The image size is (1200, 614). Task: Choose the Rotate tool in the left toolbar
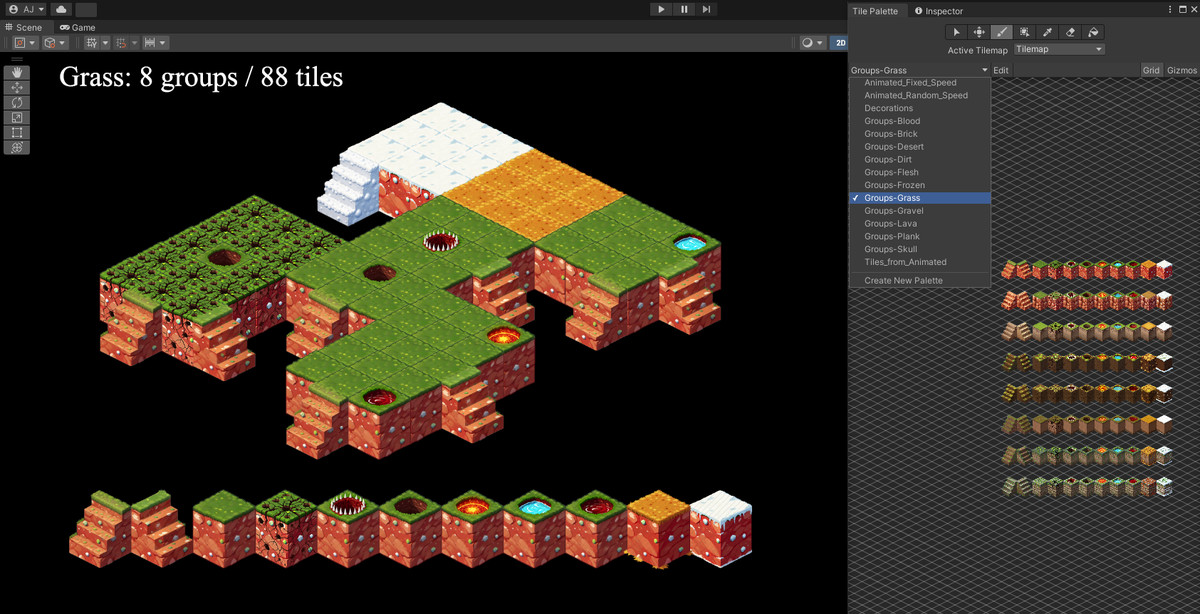(15, 101)
